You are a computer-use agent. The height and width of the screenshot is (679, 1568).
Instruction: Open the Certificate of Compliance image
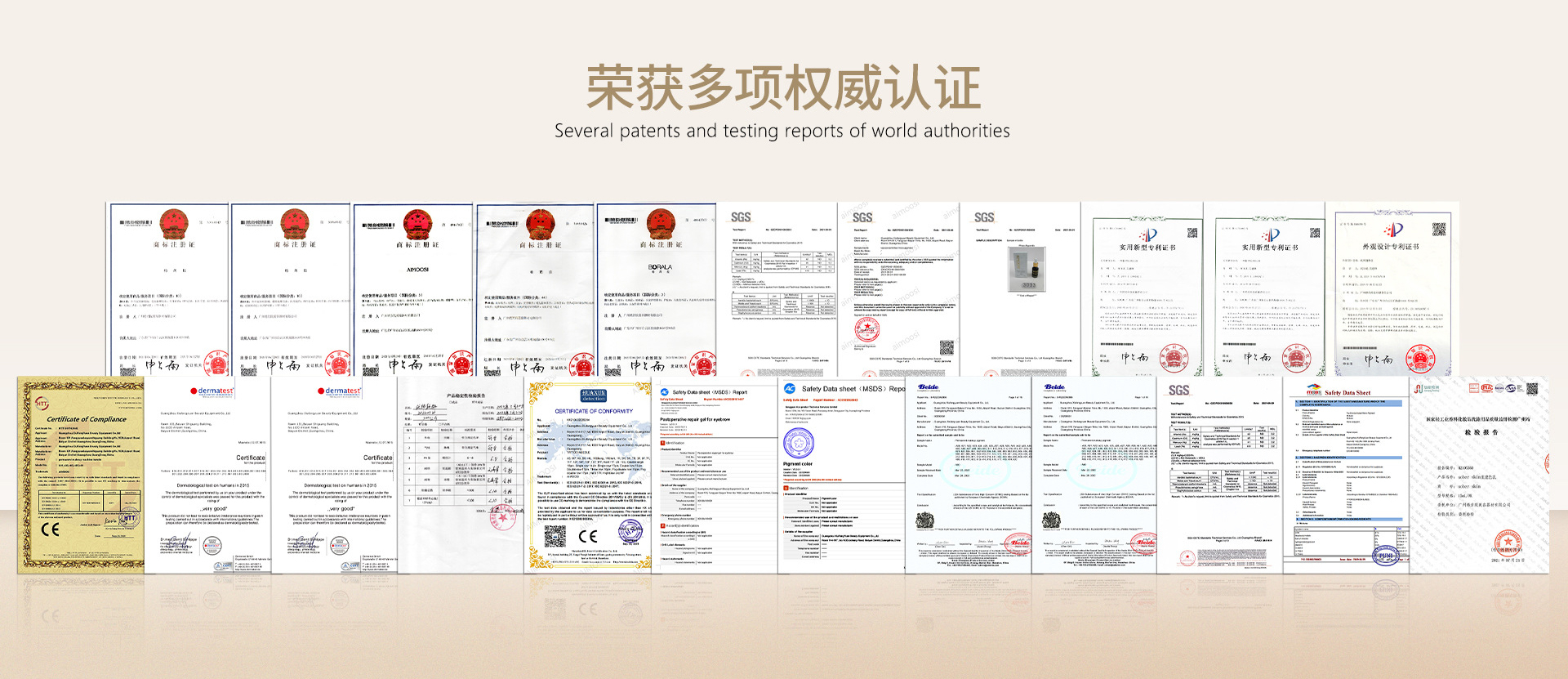tap(80, 474)
